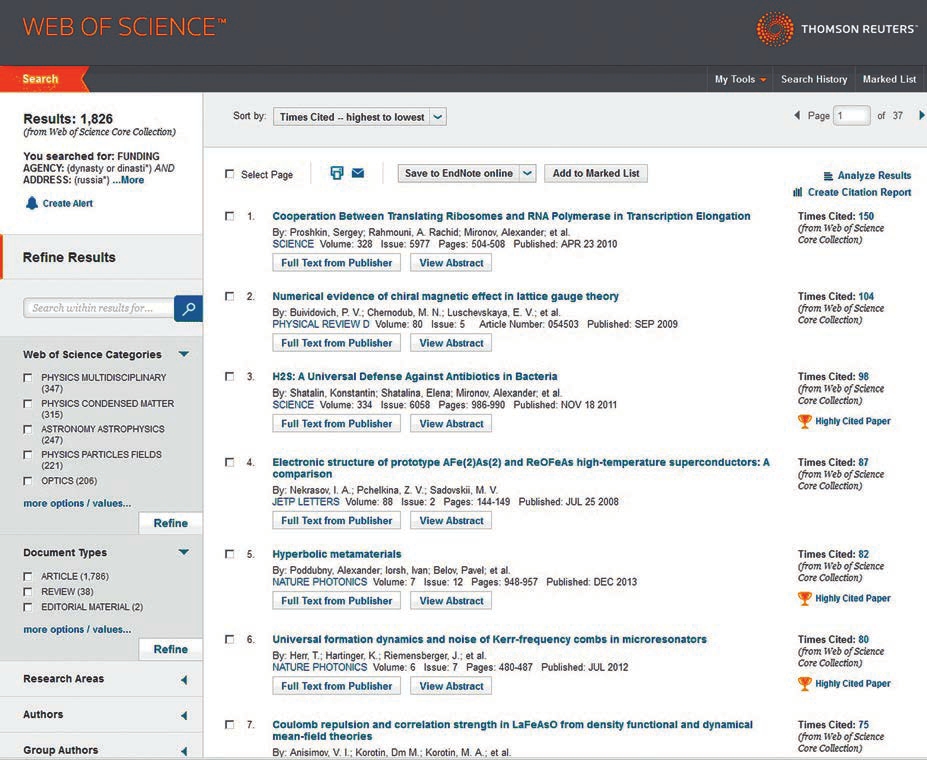927x760 pixels.
Task: Open Hyperbolic metamaterials title link
Action: (x=337, y=554)
